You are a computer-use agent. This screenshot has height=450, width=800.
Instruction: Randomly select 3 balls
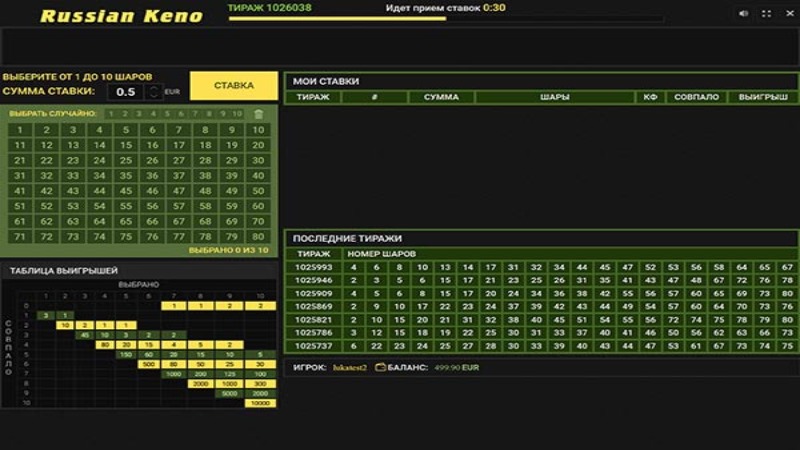[139, 114]
